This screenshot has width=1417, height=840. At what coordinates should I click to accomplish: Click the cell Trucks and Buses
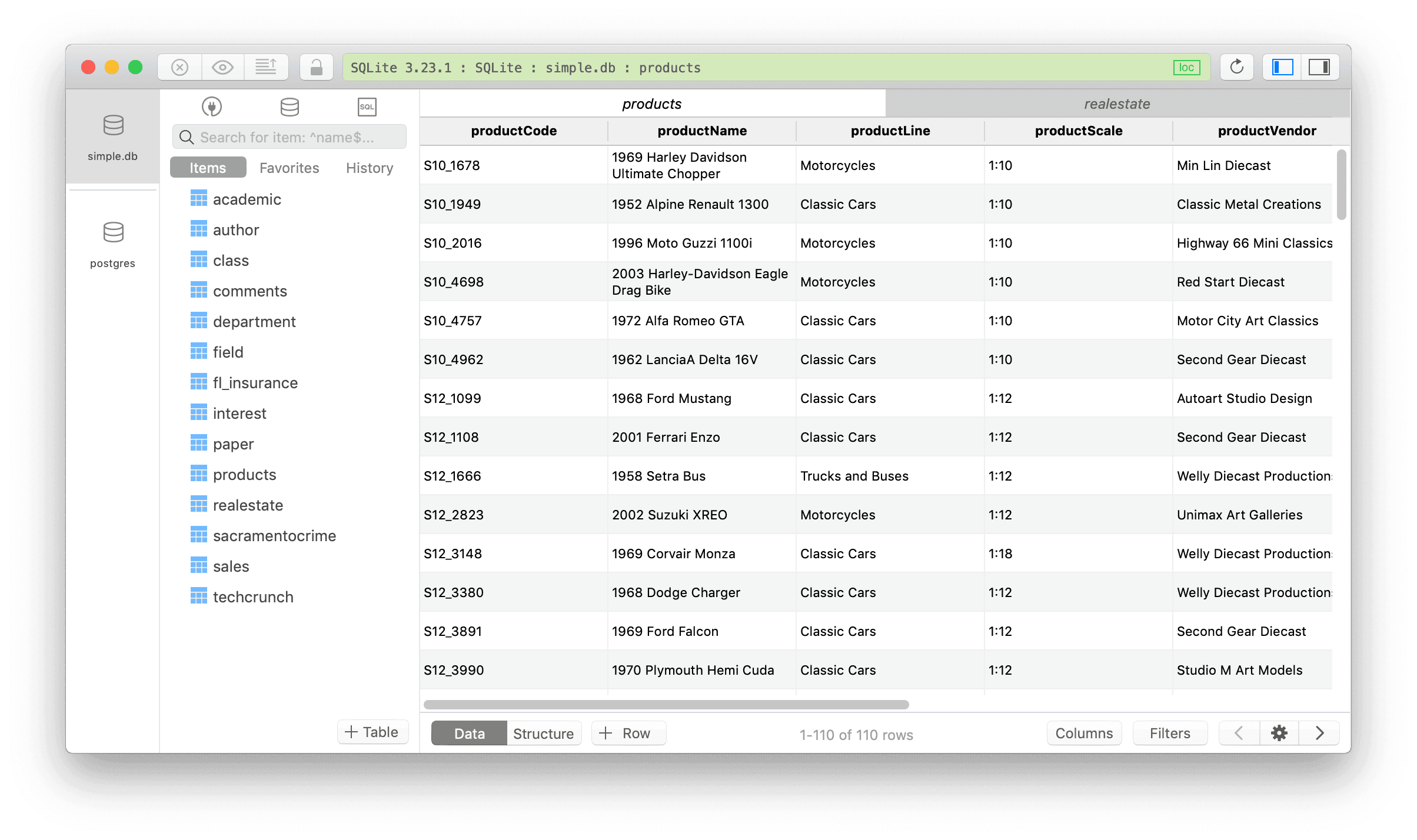point(890,476)
